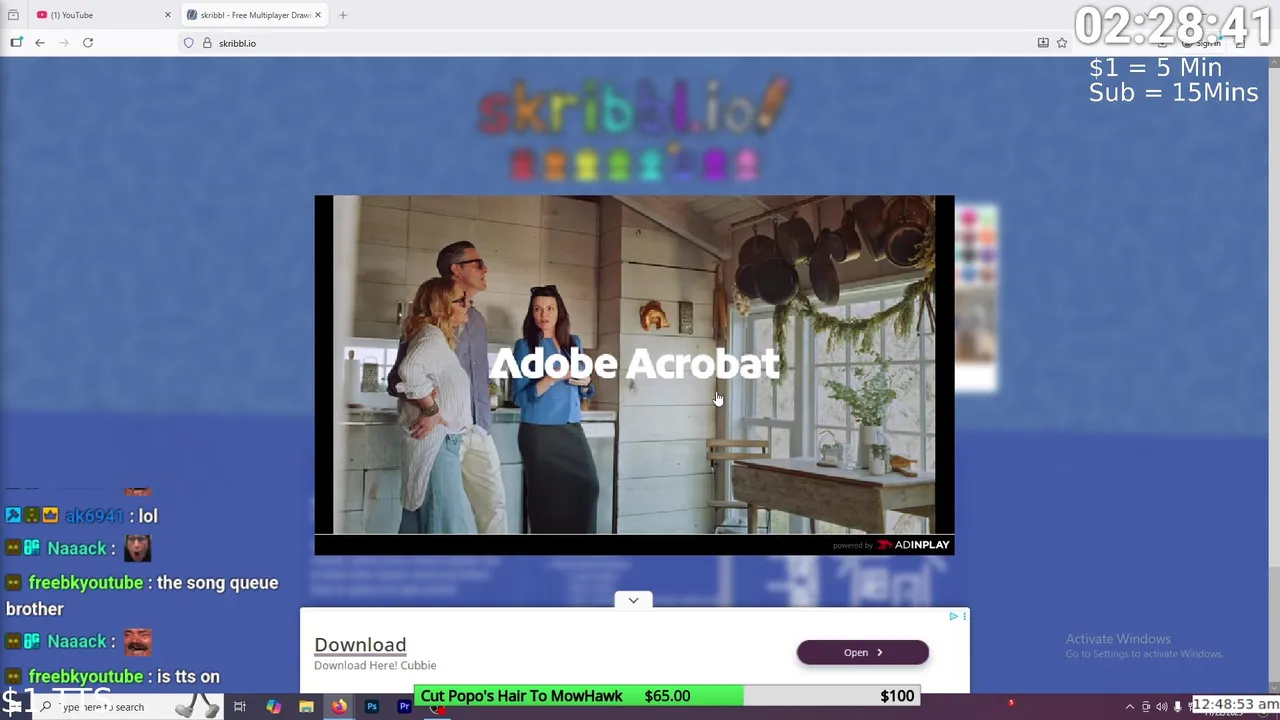Image resolution: width=1280 pixels, height=720 pixels.
Task: Bookmark this page with the star icon
Action: point(1062,43)
